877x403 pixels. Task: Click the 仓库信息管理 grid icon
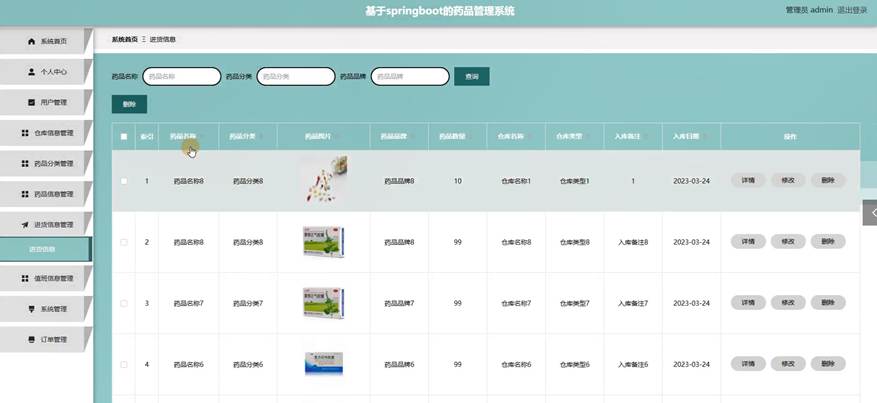(x=25, y=133)
